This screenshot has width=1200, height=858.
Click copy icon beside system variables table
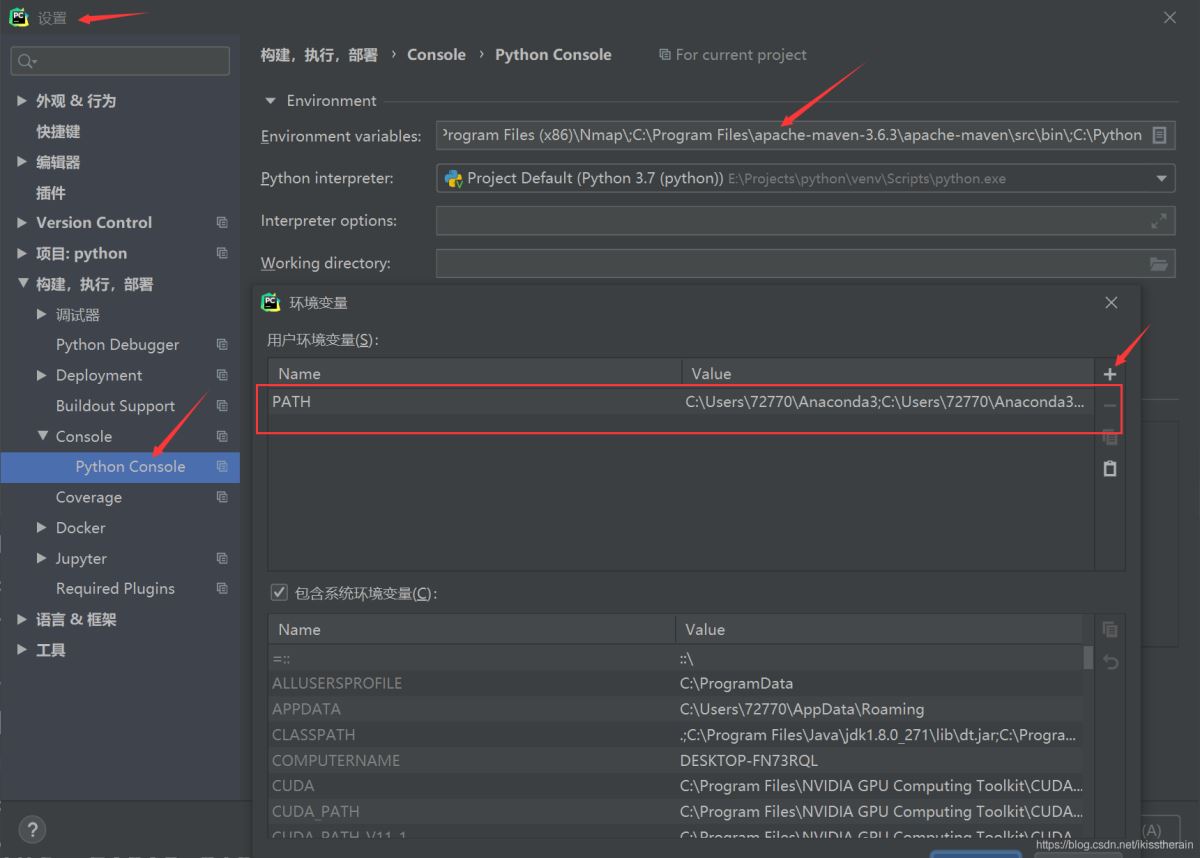tap(1109, 630)
